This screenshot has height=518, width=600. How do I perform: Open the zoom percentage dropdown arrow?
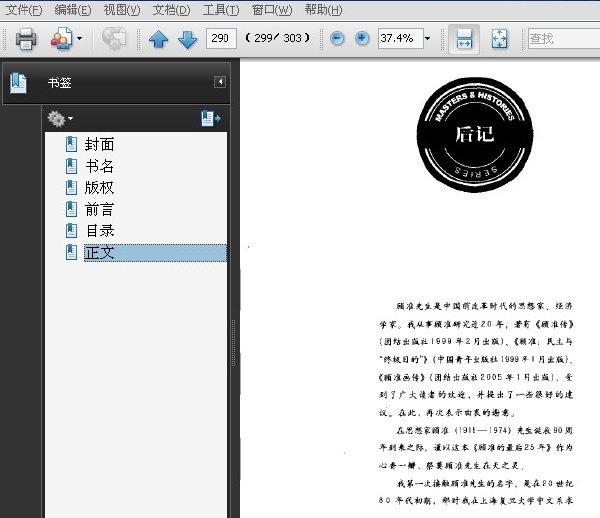pos(427,38)
